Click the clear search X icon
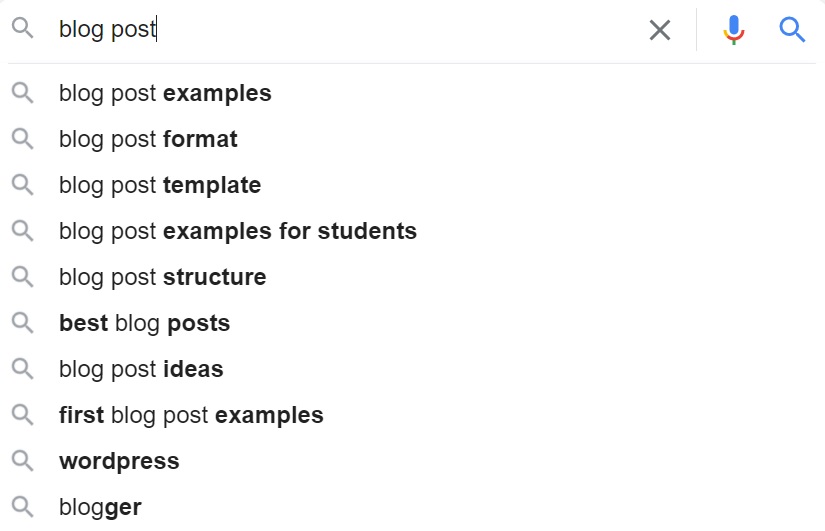This screenshot has height=531, width=825. click(x=660, y=30)
